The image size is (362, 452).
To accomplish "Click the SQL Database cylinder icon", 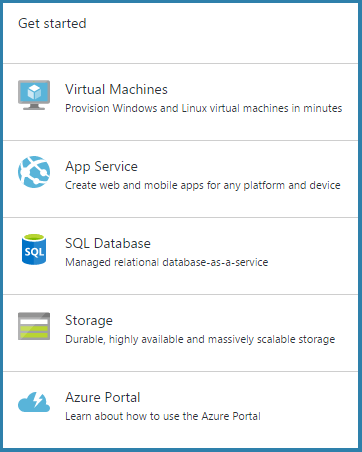I will coord(34,249).
